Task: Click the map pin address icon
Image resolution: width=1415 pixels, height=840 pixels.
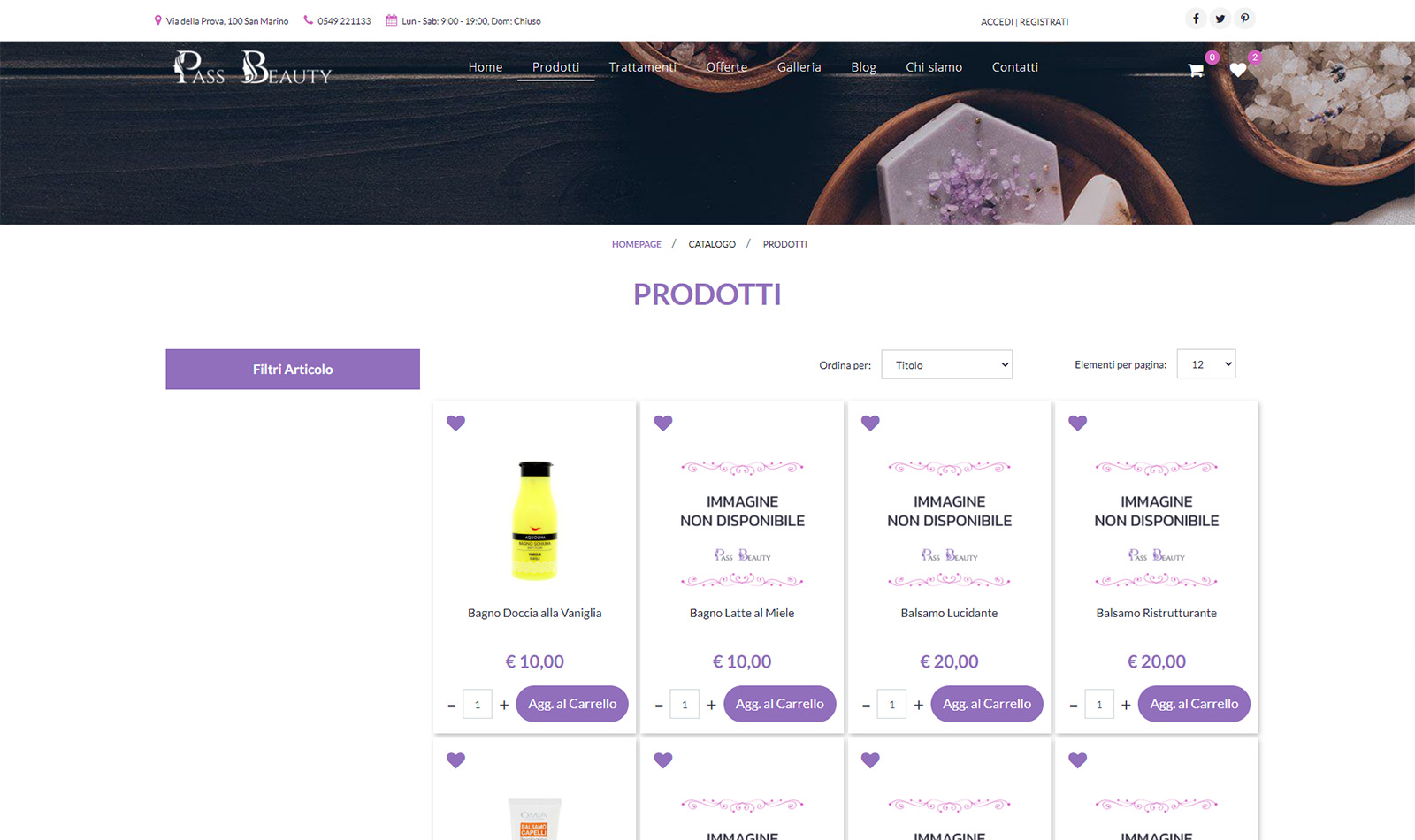Action: click(x=157, y=20)
